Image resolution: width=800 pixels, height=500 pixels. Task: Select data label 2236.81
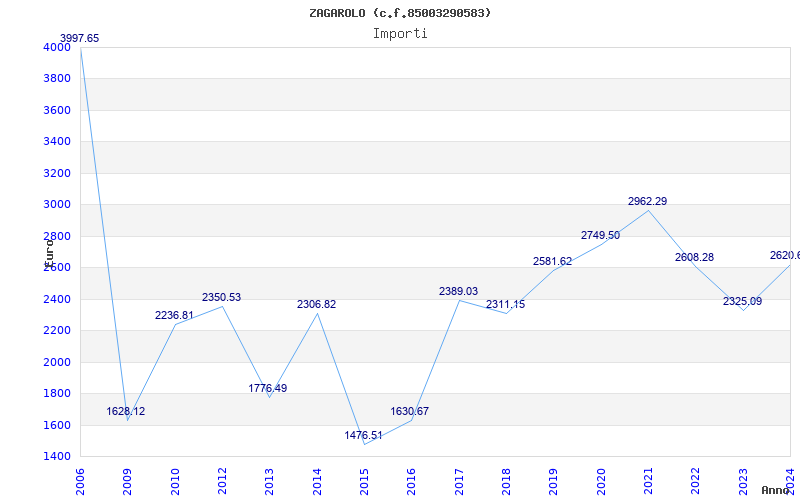[x=174, y=315]
